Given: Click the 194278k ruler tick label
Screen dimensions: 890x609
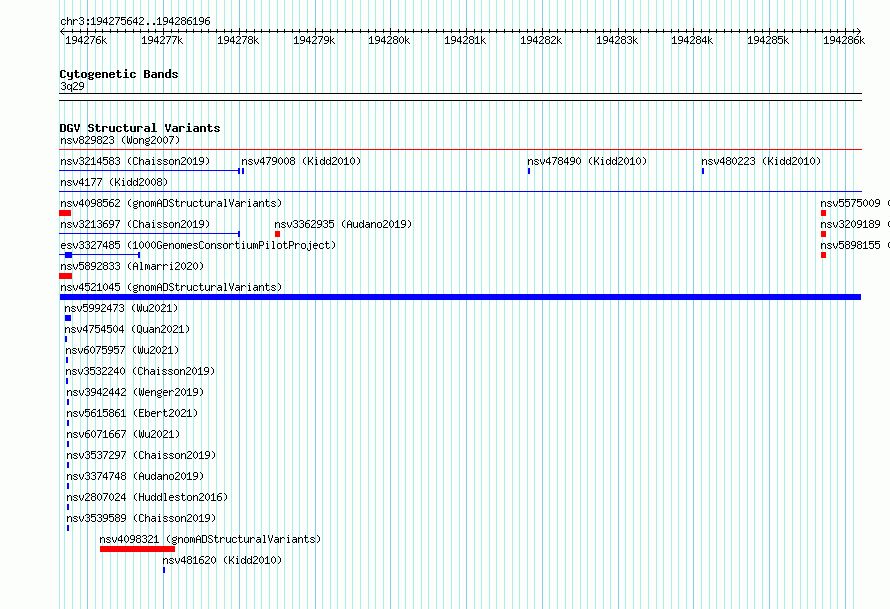Looking at the screenshot, I should pos(238,40).
